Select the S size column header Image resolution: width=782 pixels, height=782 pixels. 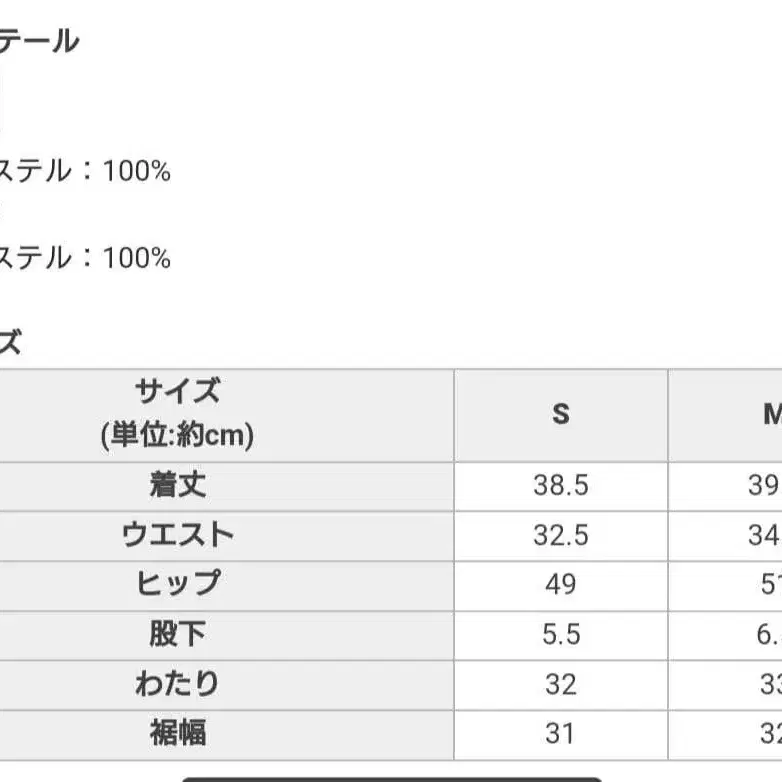[x=561, y=413]
